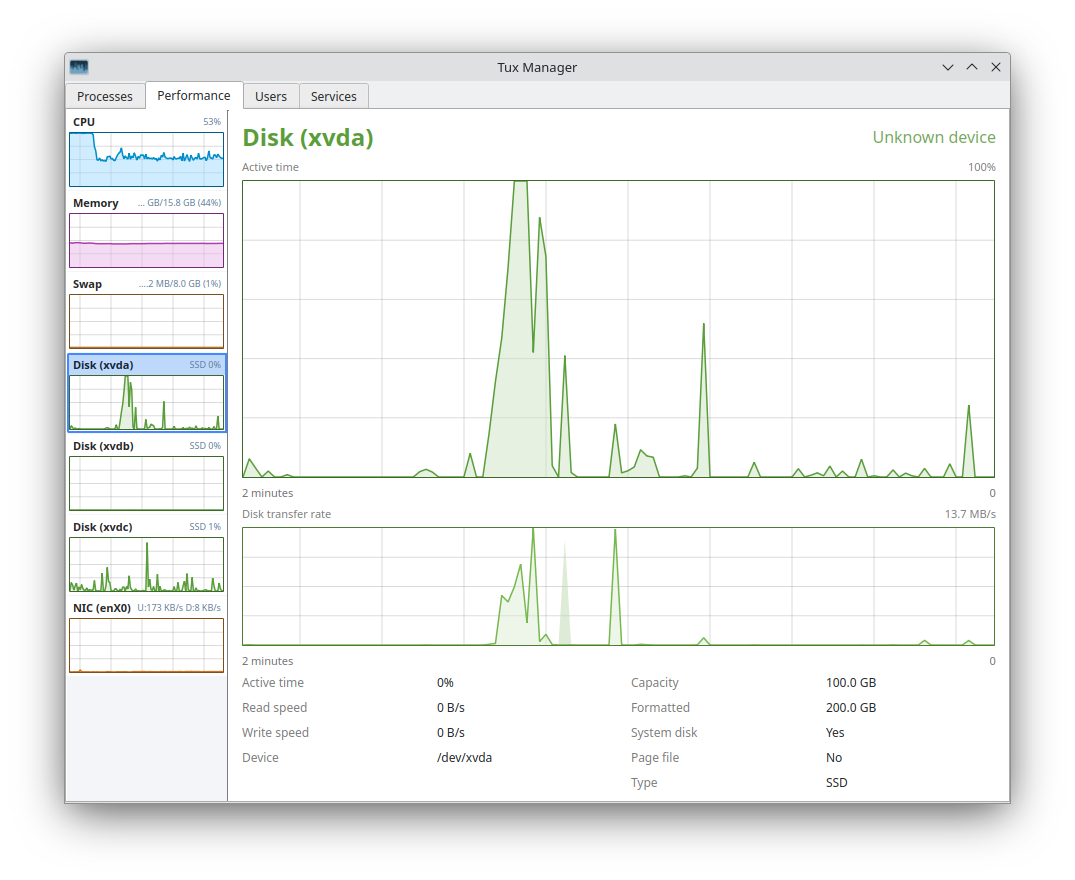Click the 'System disk' label

point(664,733)
